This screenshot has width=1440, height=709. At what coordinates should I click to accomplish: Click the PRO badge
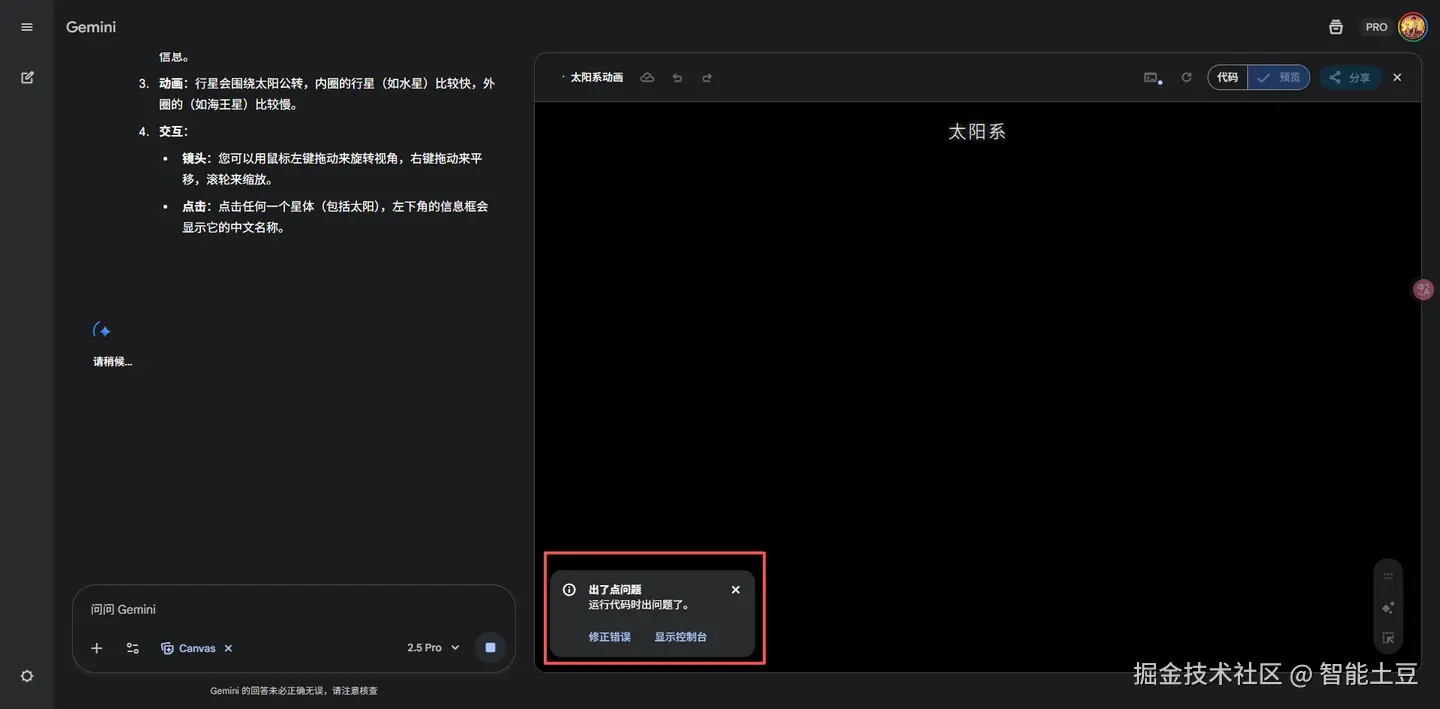pyautogui.click(x=1377, y=27)
